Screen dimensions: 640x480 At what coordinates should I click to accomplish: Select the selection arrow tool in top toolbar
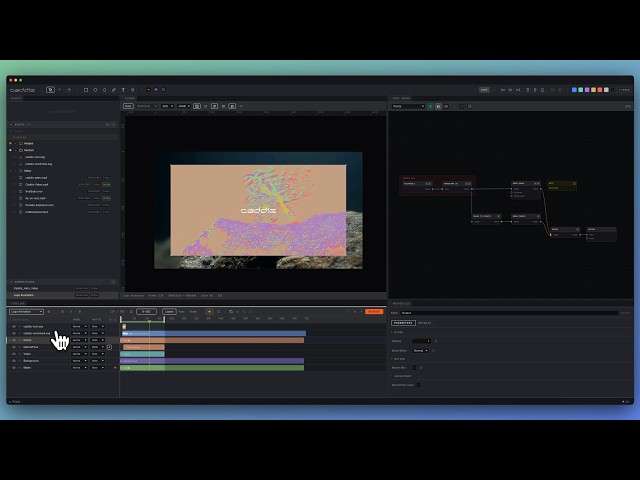(x=50, y=90)
